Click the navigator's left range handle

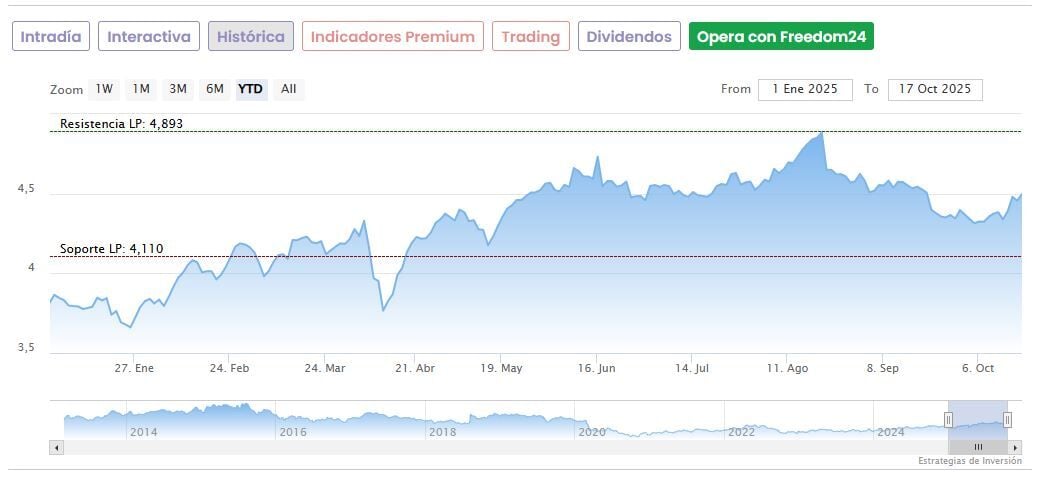(x=949, y=420)
